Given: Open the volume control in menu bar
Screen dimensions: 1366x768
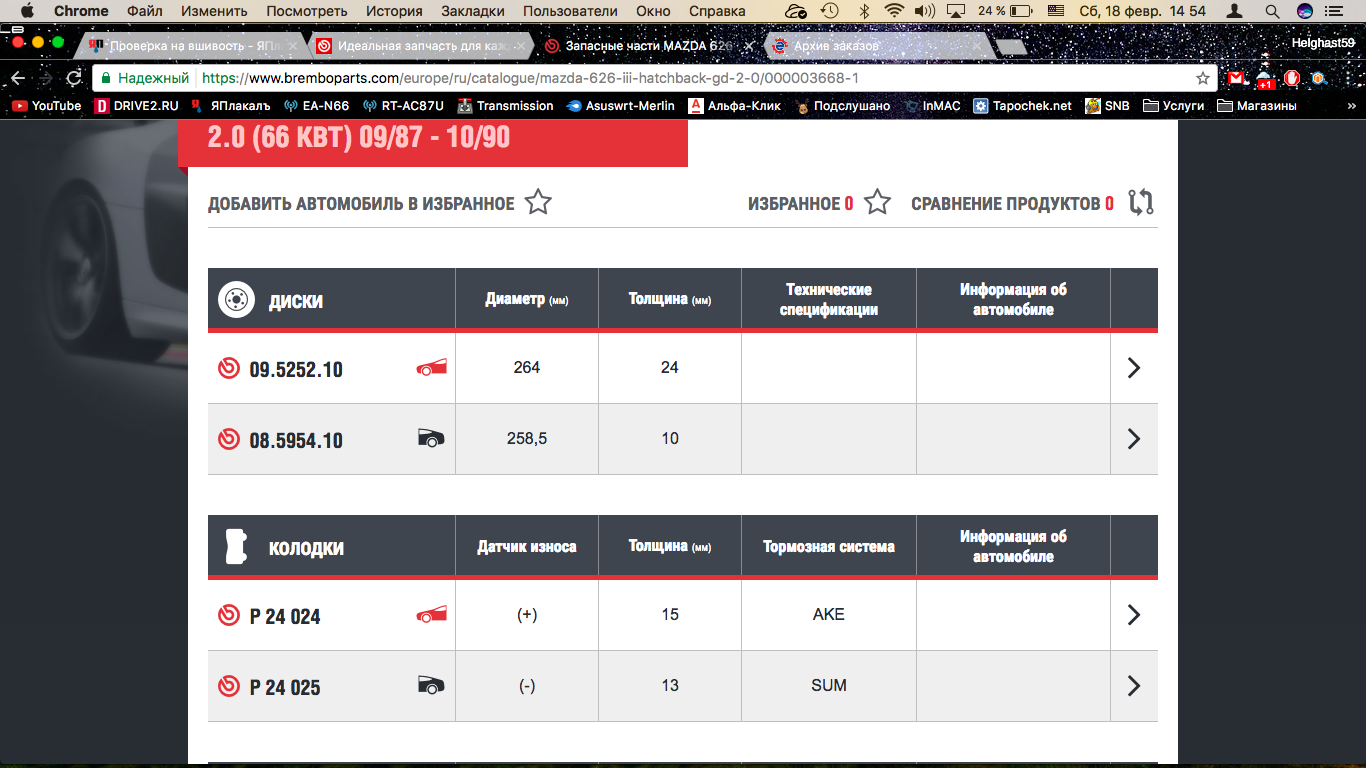Looking at the screenshot, I should coord(925,11).
